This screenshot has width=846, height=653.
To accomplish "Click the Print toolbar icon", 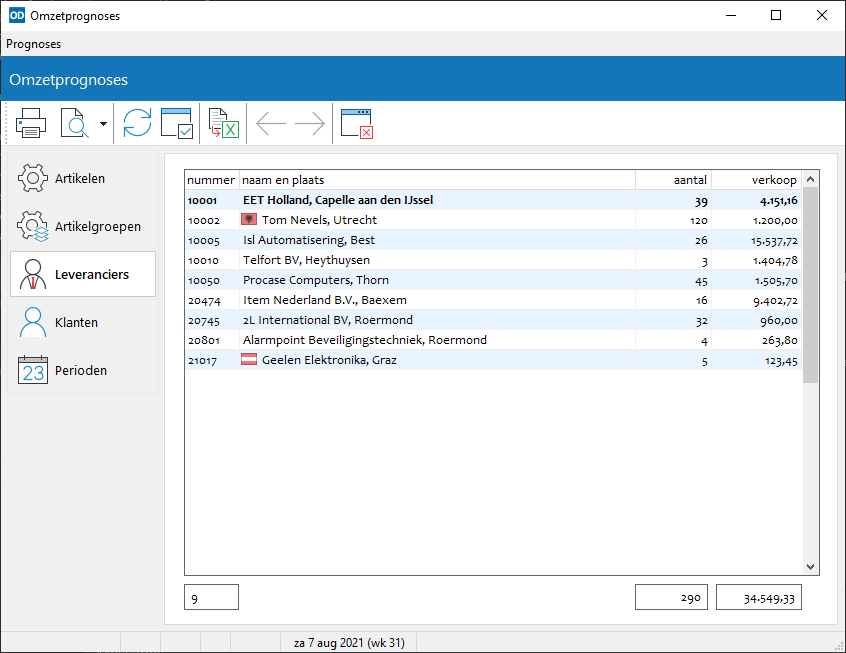I will (x=31, y=124).
